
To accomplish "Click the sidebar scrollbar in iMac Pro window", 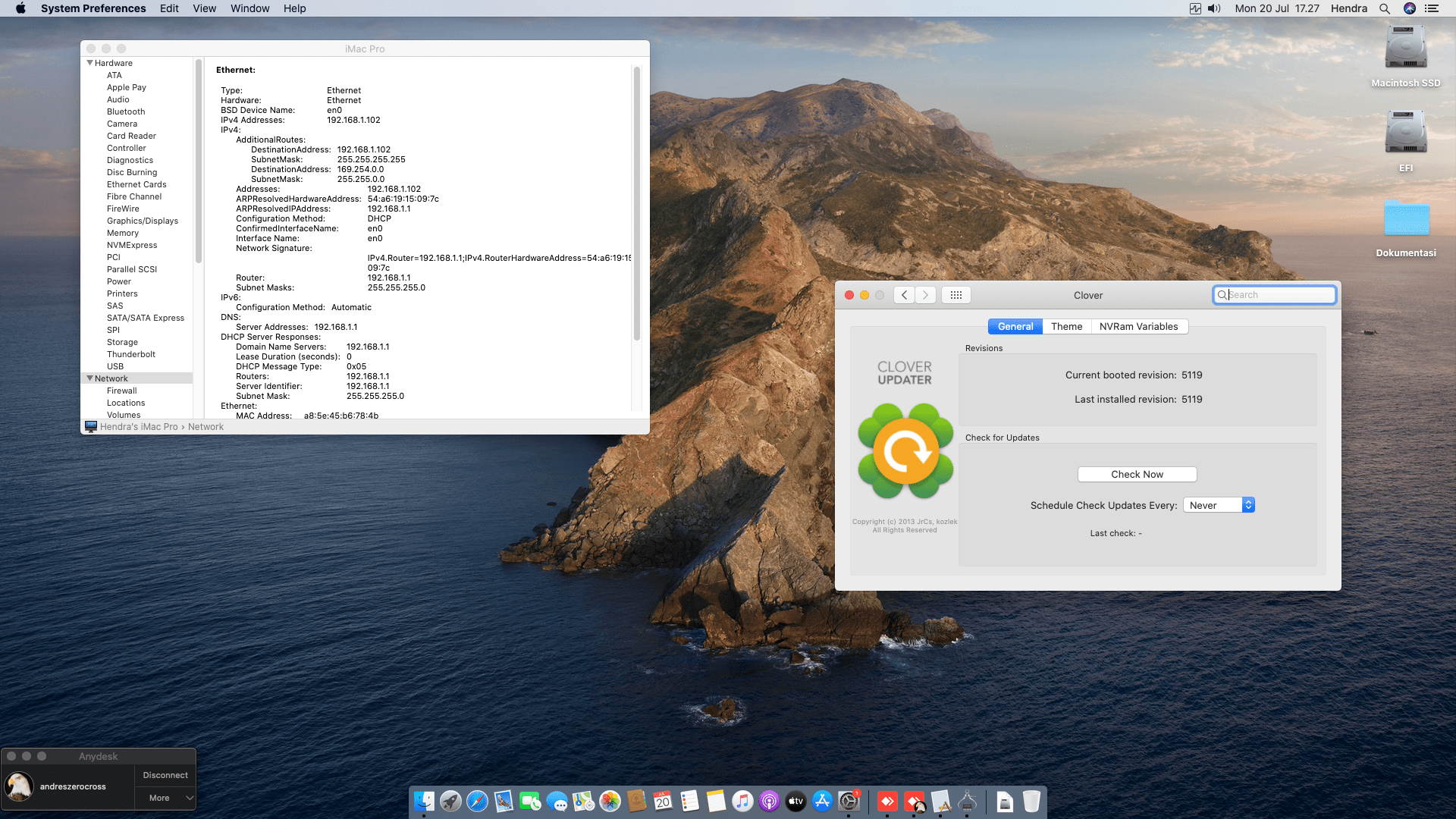I will (199, 162).
